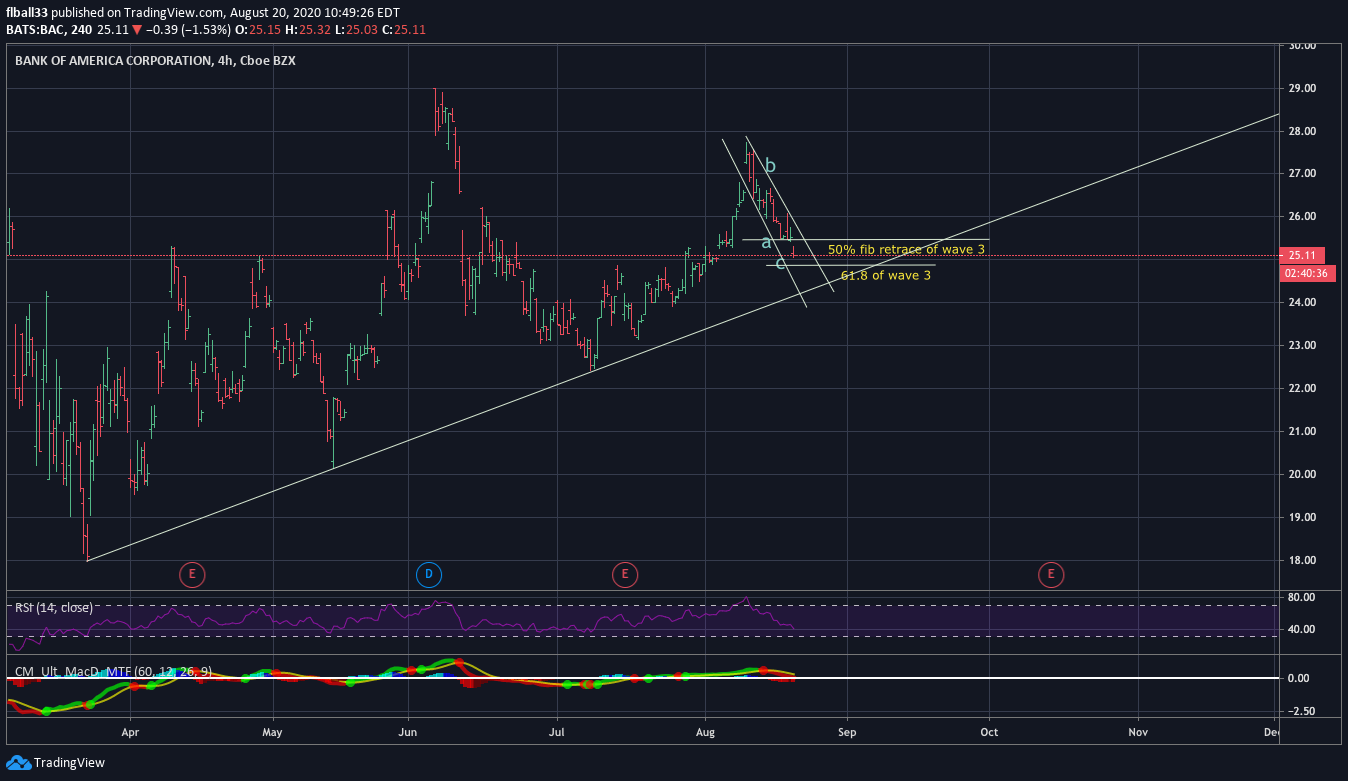This screenshot has width=1348, height=781.
Task: Click the 'flball33' username in the header
Action: coord(26,13)
